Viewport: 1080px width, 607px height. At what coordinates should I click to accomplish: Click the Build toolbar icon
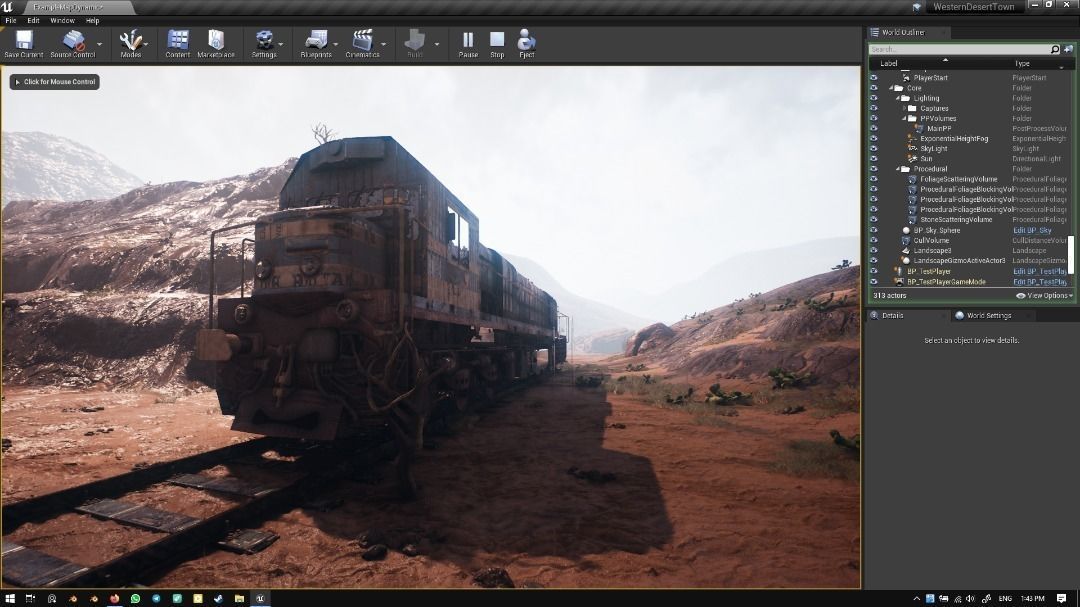[x=415, y=43]
